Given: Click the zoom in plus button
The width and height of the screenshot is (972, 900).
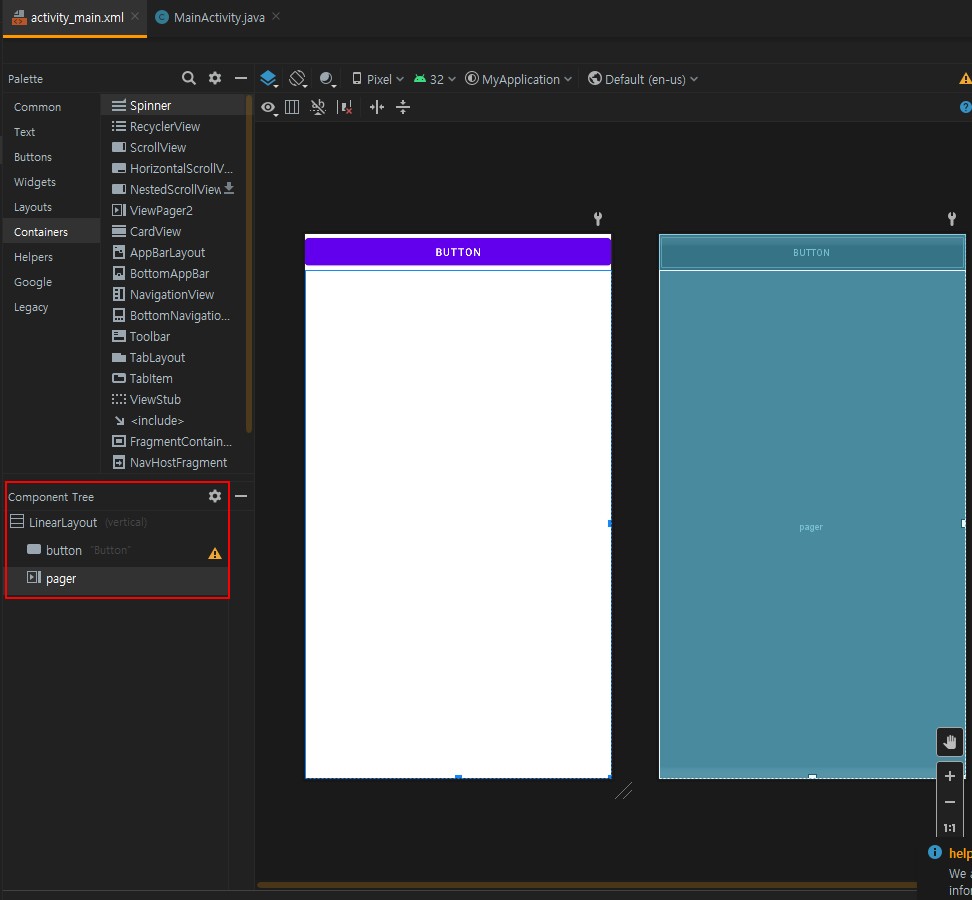Looking at the screenshot, I should click(950, 776).
